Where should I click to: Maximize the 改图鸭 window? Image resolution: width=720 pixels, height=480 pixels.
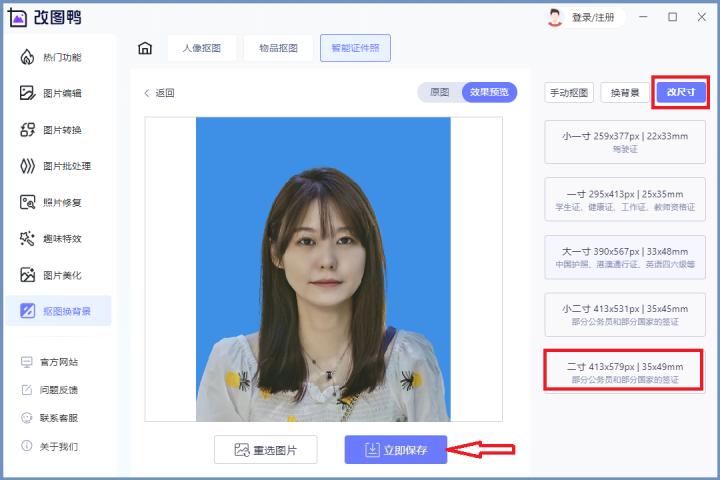(672, 17)
